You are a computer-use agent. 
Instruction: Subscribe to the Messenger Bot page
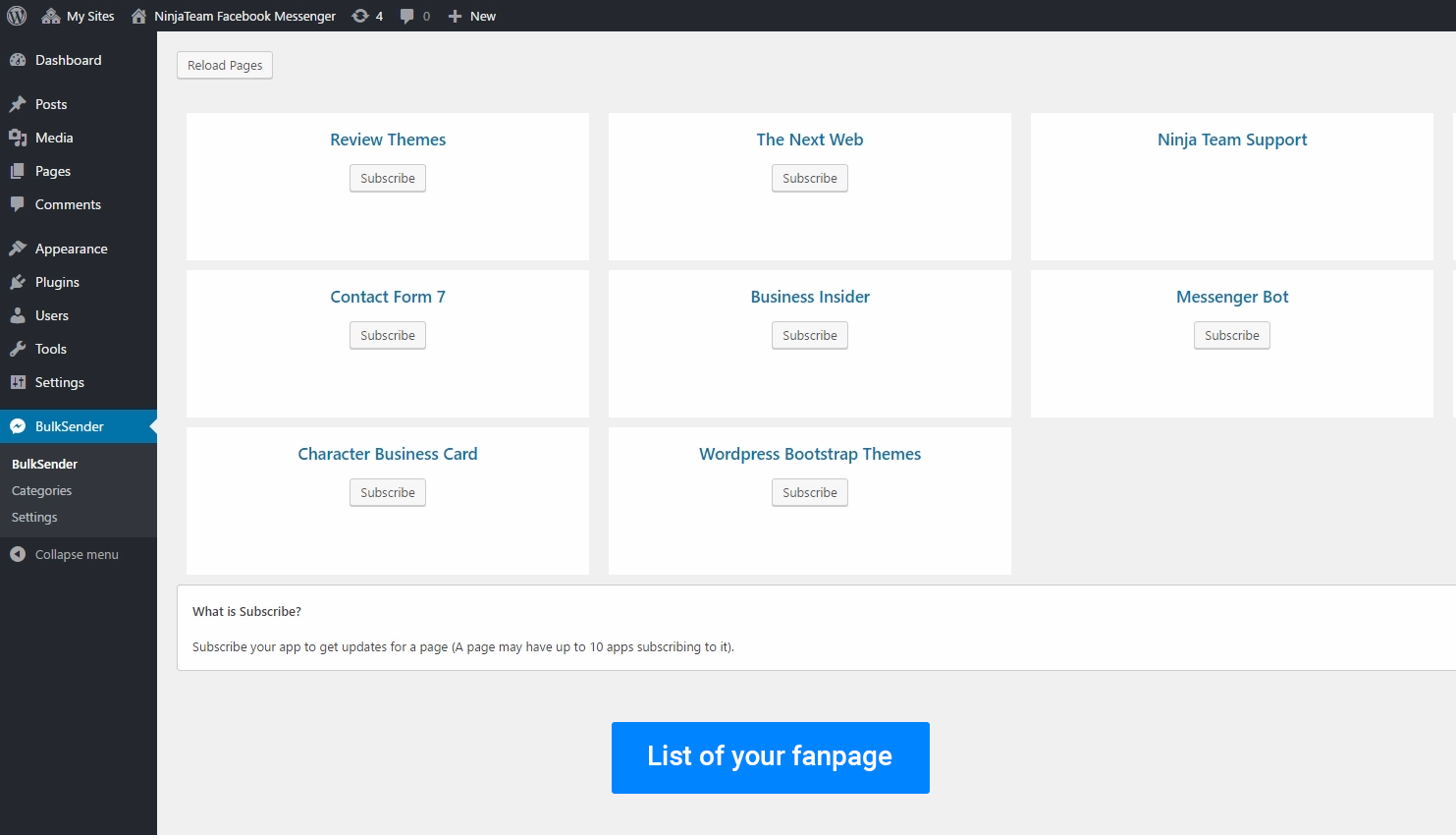point(1231,335)
